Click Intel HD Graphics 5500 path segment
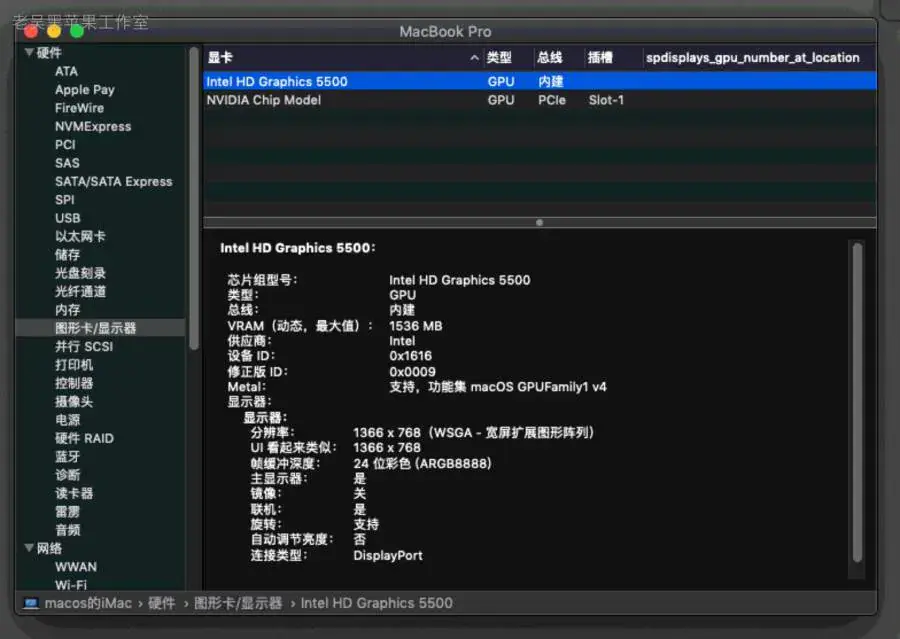 tap(377, 603)
